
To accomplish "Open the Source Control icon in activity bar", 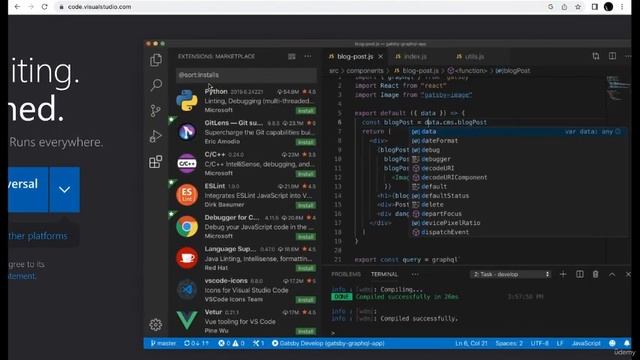I will click(x=156, y=111).
